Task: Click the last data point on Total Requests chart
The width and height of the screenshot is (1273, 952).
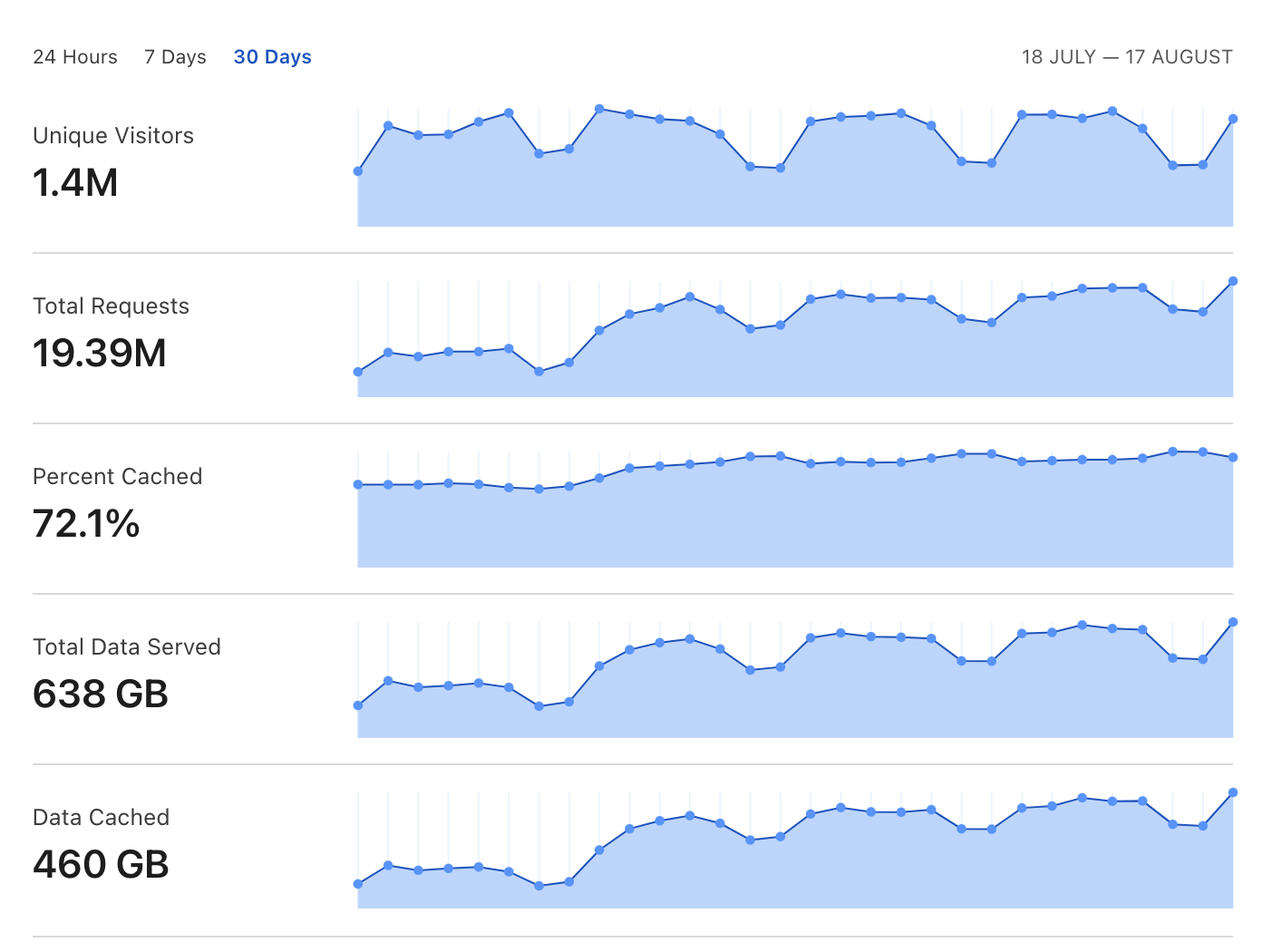Action: point(1233,281)
